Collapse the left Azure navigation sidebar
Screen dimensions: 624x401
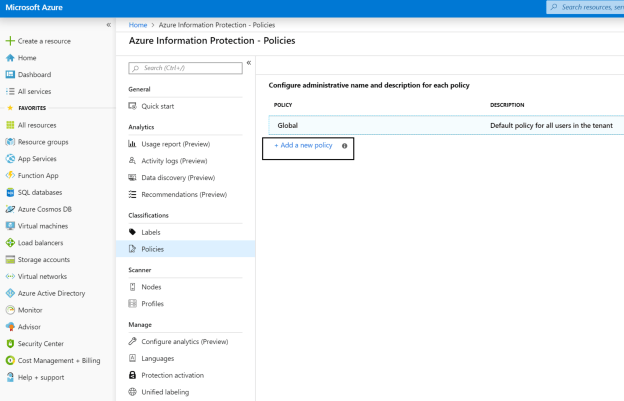click(109, 25)
